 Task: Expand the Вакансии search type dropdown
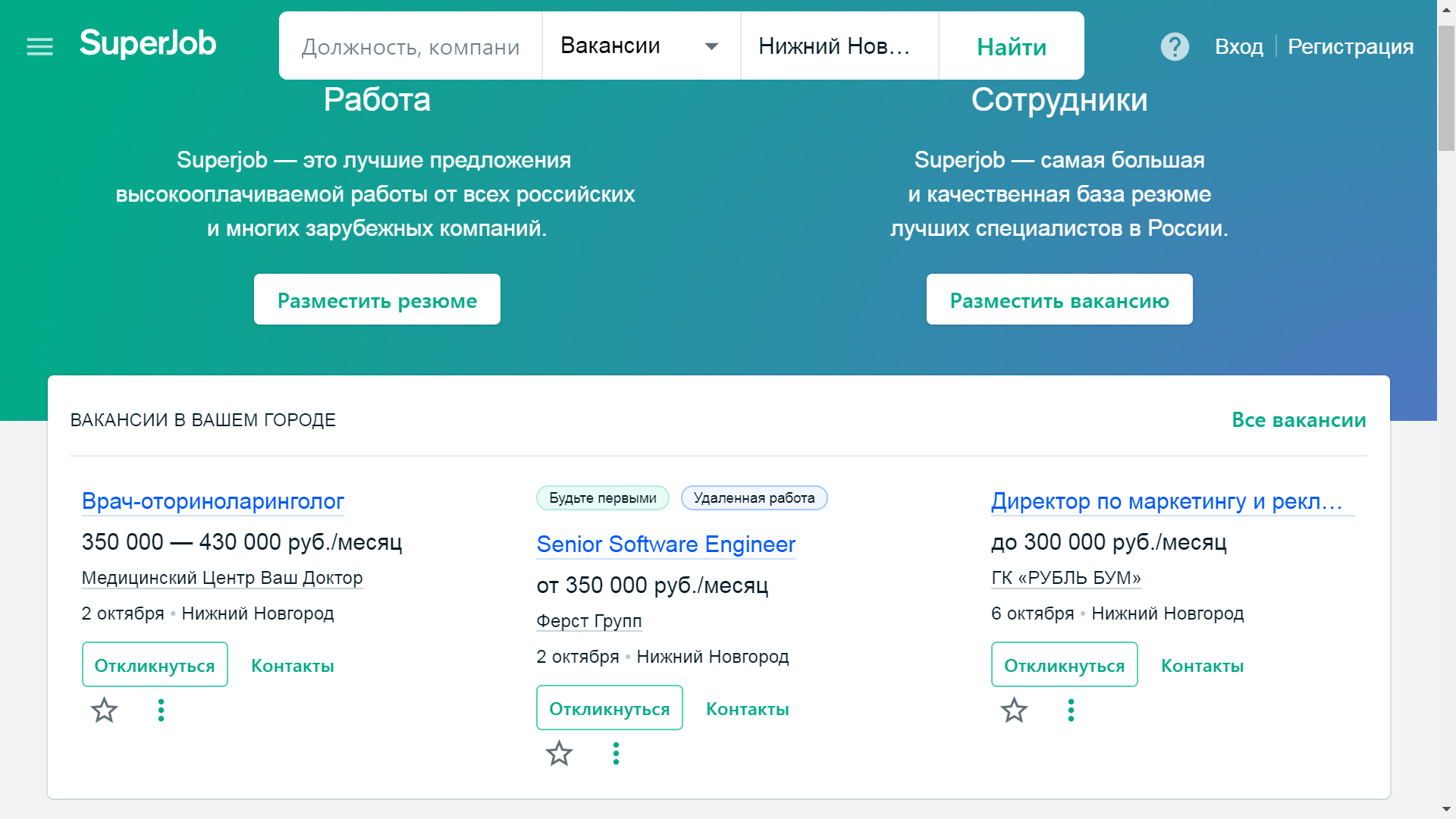click(641, 46)
